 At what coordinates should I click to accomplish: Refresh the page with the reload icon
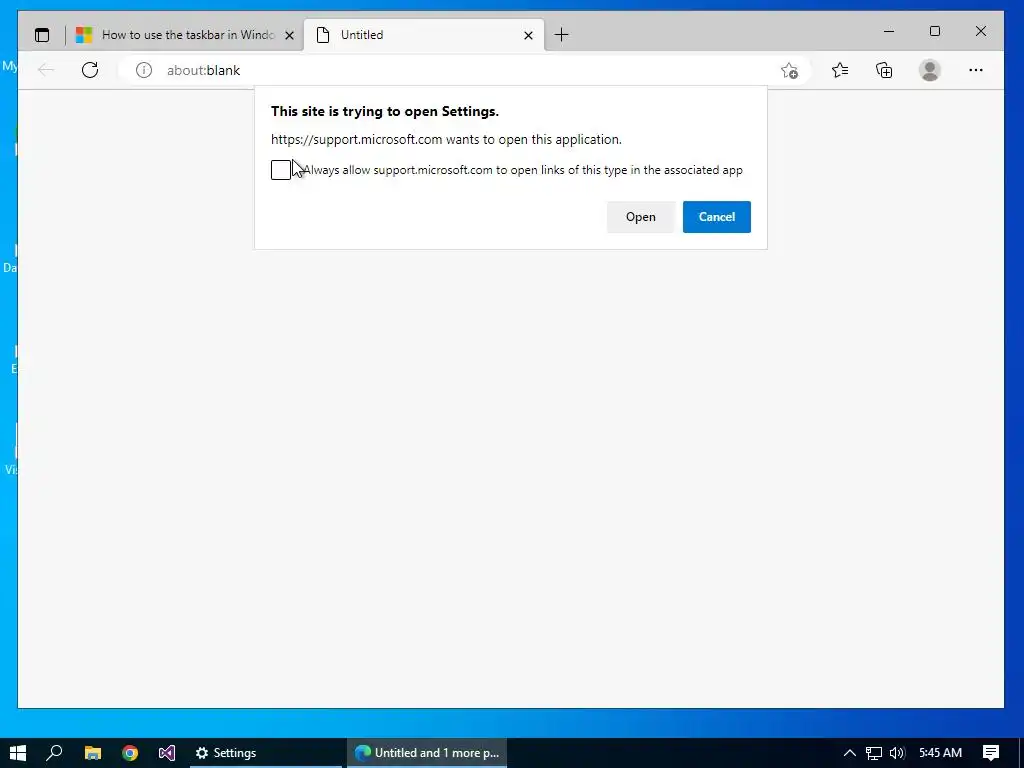point(90,70)
